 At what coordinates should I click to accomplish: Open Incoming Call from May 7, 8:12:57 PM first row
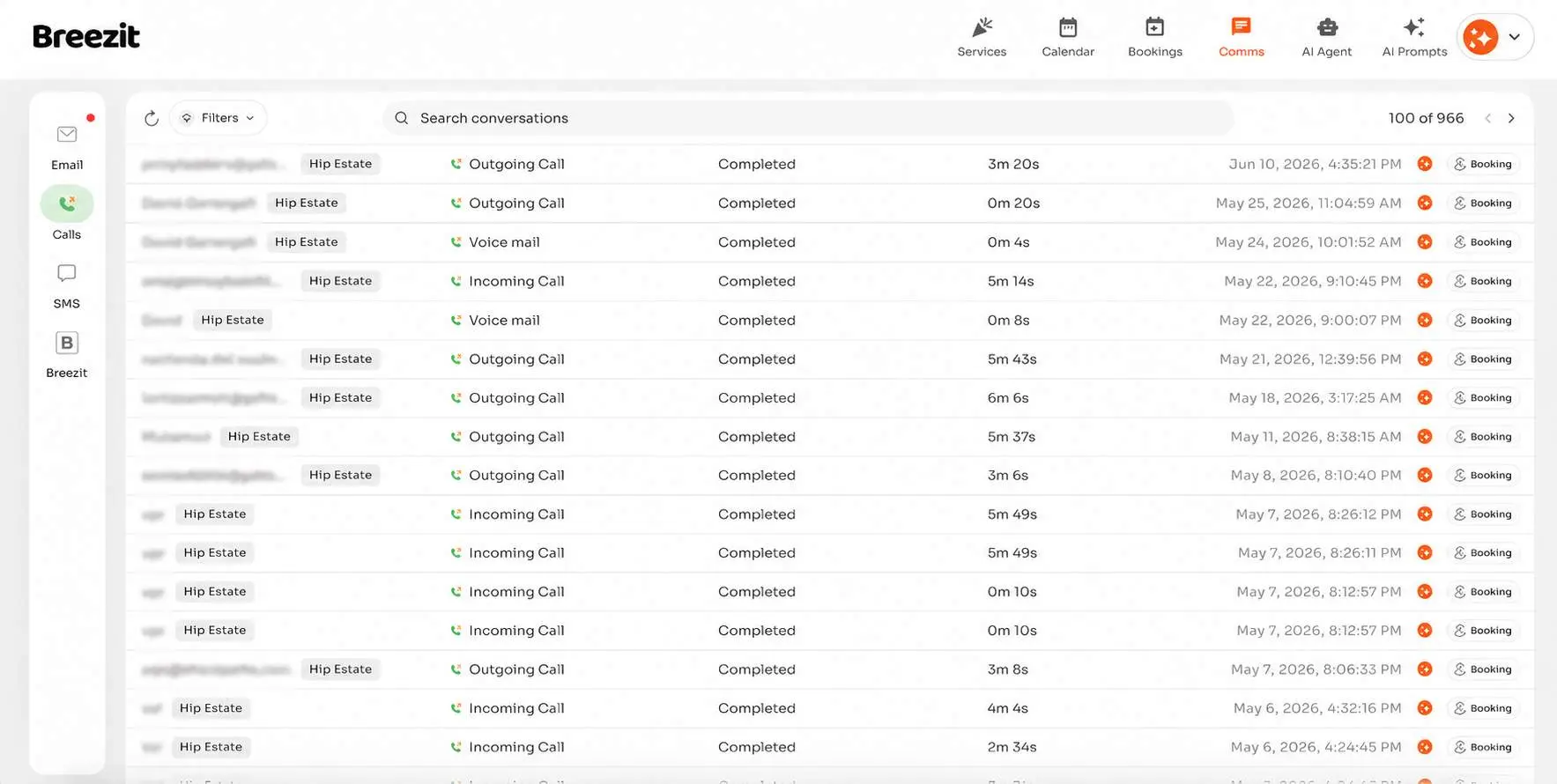(829, 591)
